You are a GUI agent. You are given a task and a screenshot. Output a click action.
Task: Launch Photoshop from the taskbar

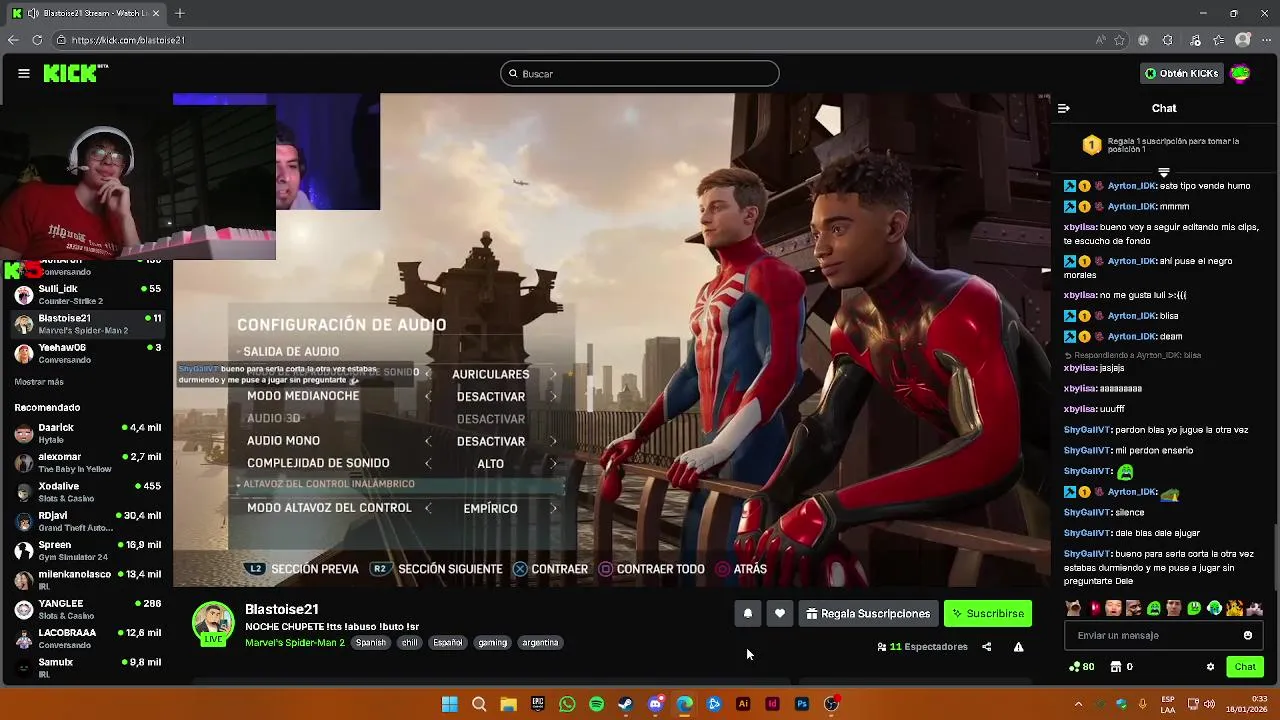coord(801,704)
